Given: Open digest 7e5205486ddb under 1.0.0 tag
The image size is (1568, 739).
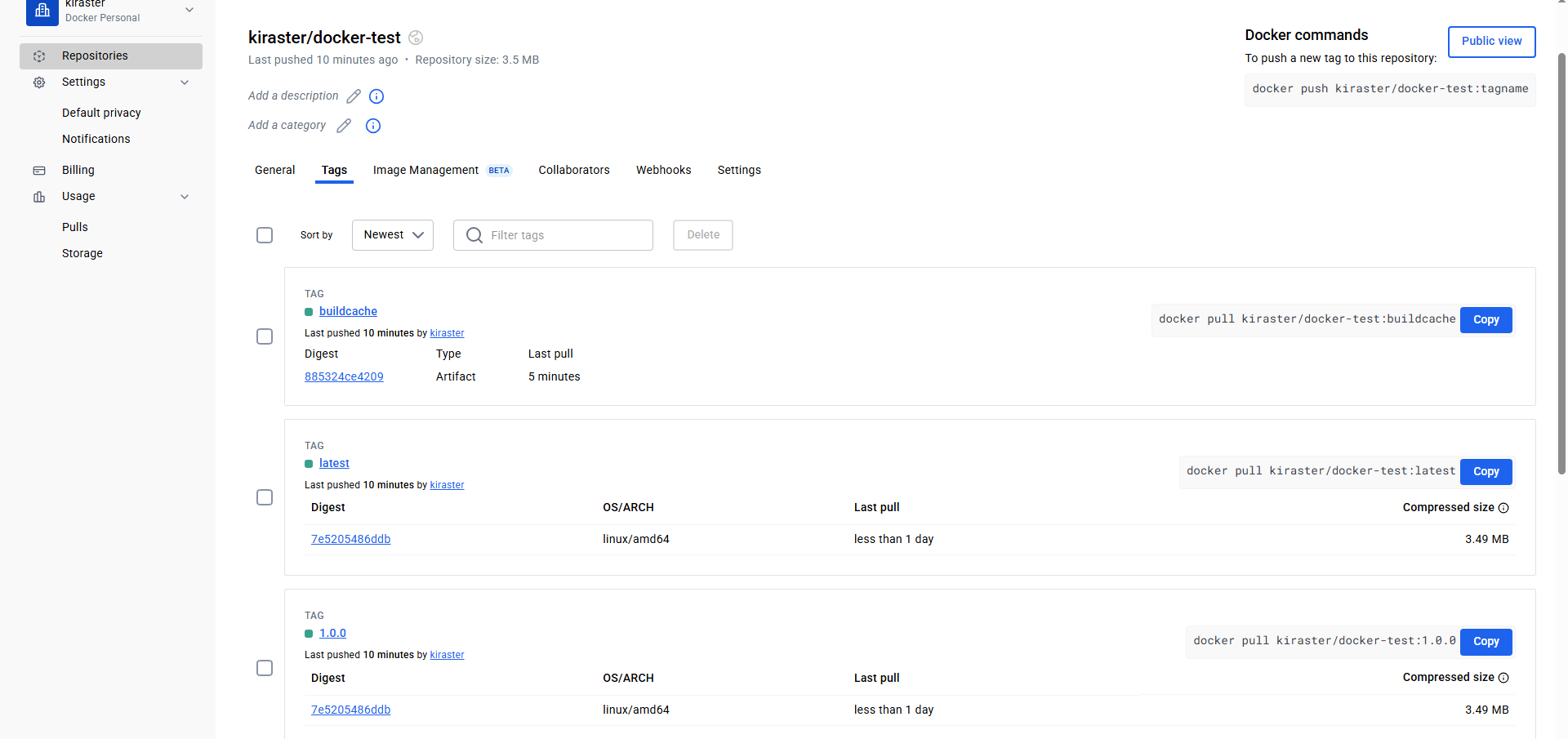Looking at the screenshot, I should tap(350, 710).
